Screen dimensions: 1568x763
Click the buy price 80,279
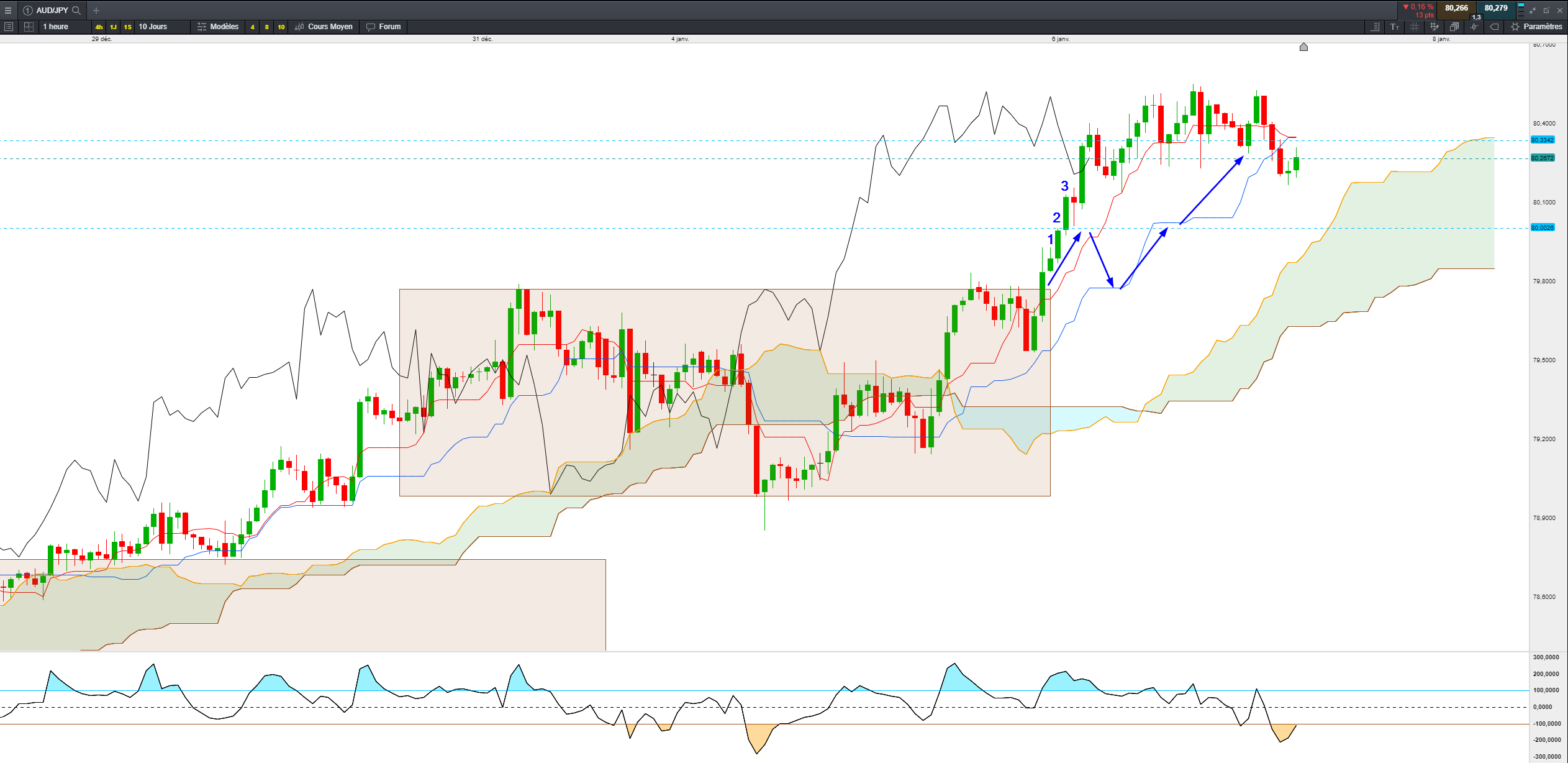(1496, 9)
